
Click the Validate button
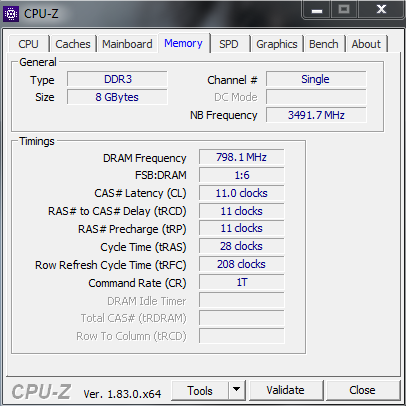pyautogui.click(x=285, y=390)
